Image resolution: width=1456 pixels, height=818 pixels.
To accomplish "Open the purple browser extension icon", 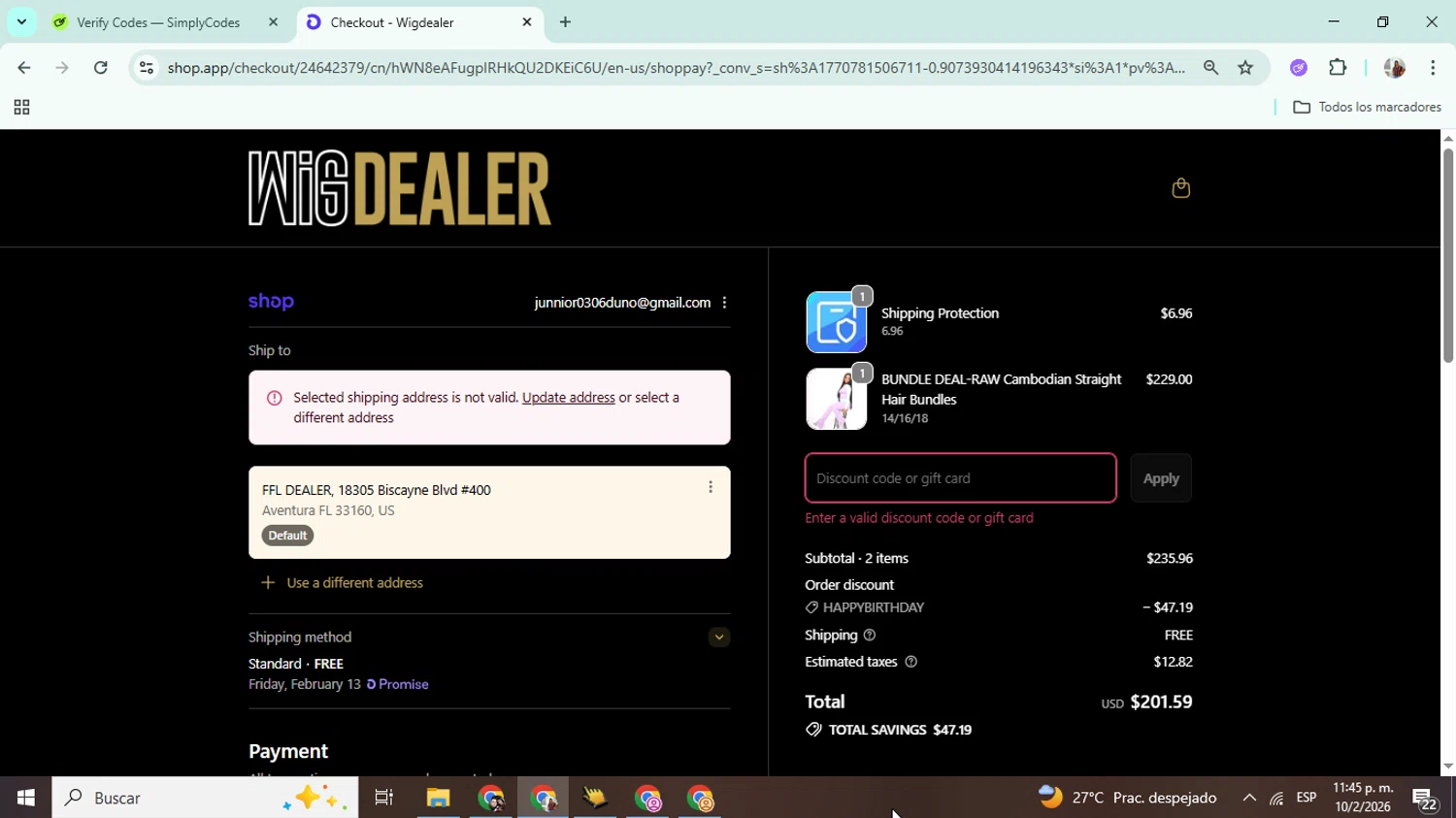I will click(x=1299, y=68).
